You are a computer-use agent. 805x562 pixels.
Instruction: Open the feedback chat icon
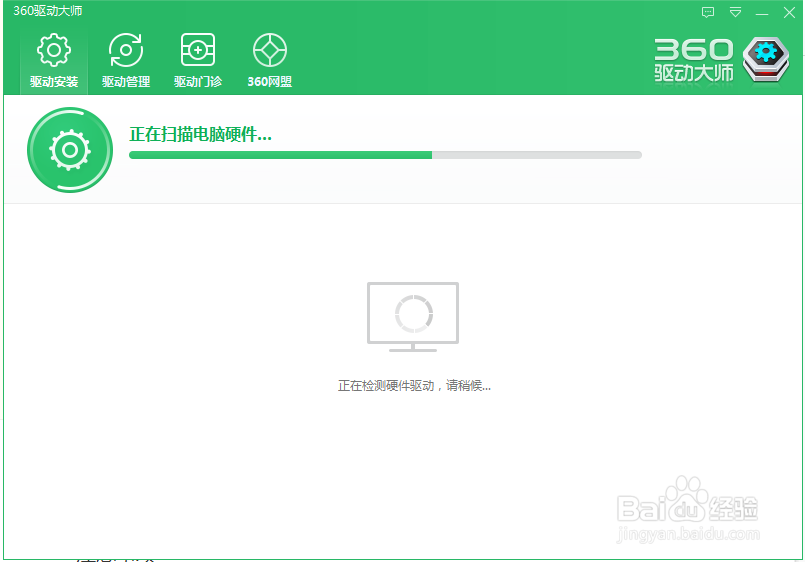click(x=708, y=12)
